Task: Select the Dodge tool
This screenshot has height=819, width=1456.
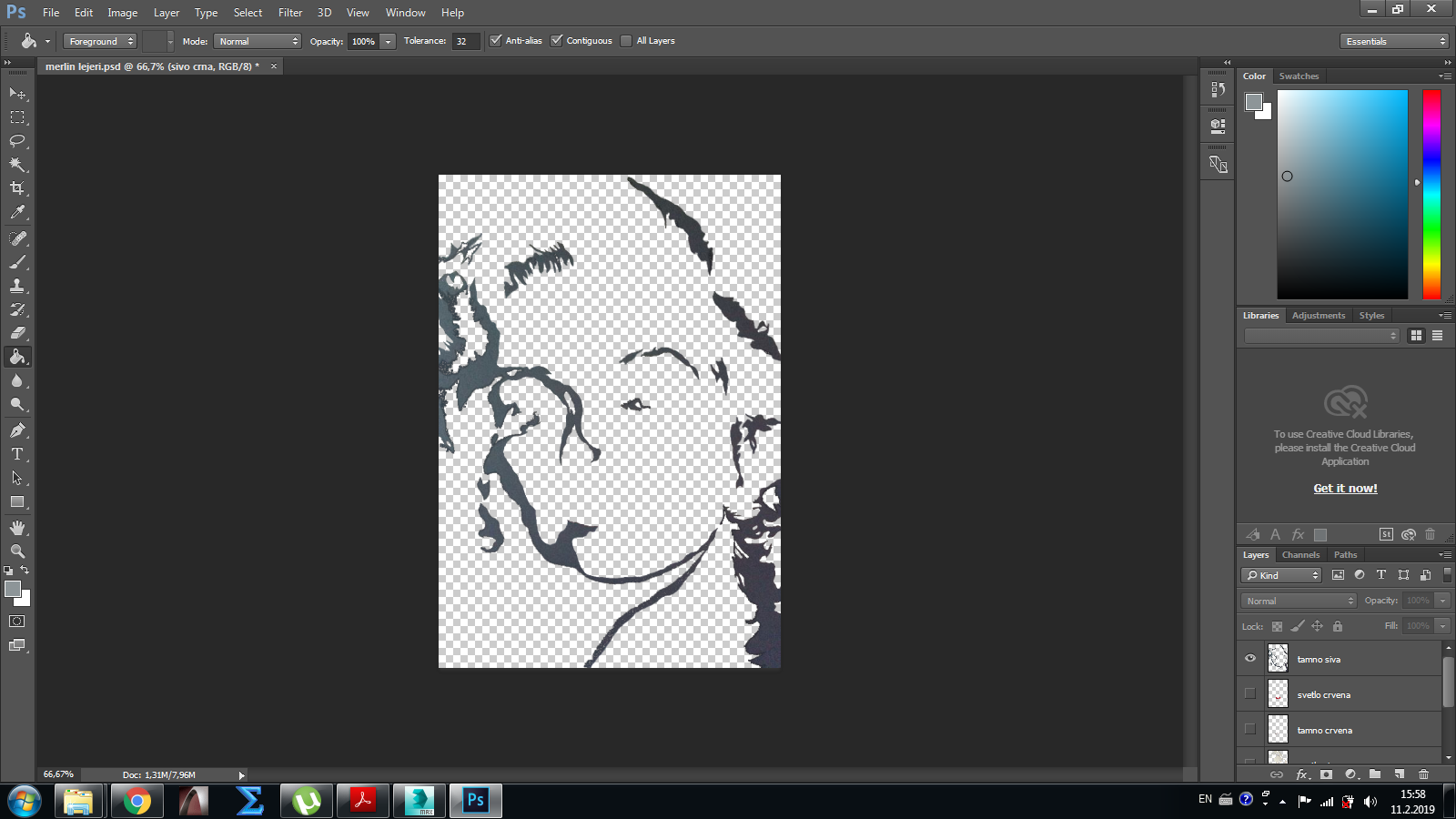Action: click(x=17, y=404)
